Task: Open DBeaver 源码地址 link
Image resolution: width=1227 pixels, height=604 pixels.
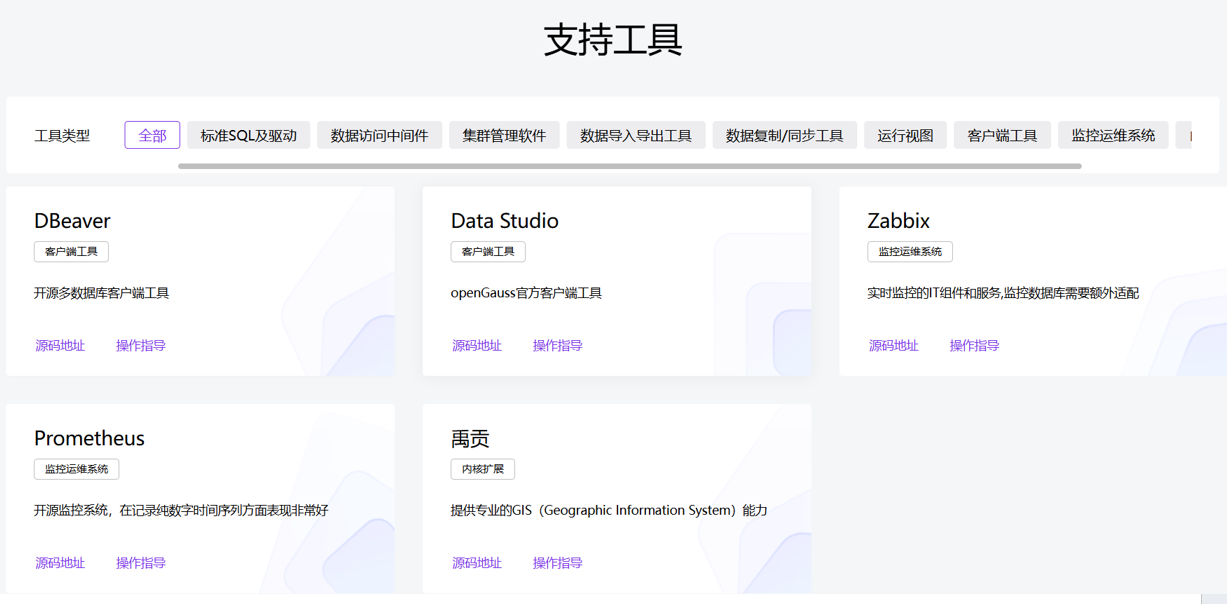Action: coord(60,346)
